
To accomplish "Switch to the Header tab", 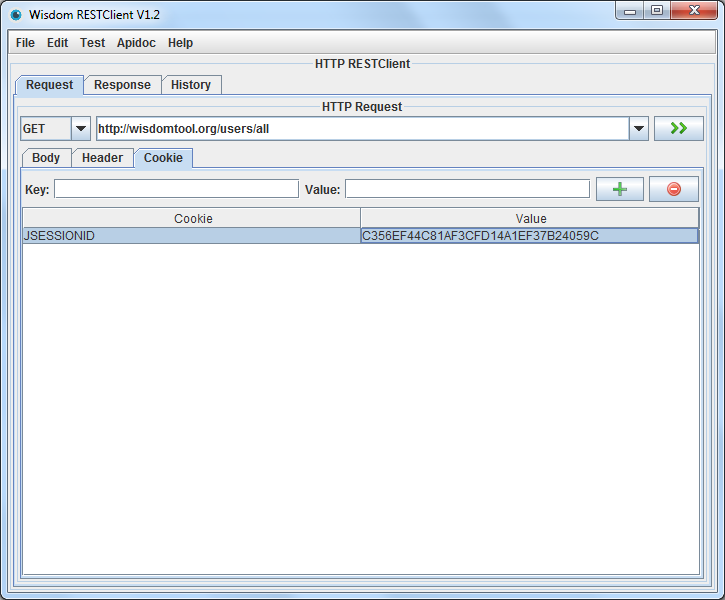I will click(x=103, y=158).
